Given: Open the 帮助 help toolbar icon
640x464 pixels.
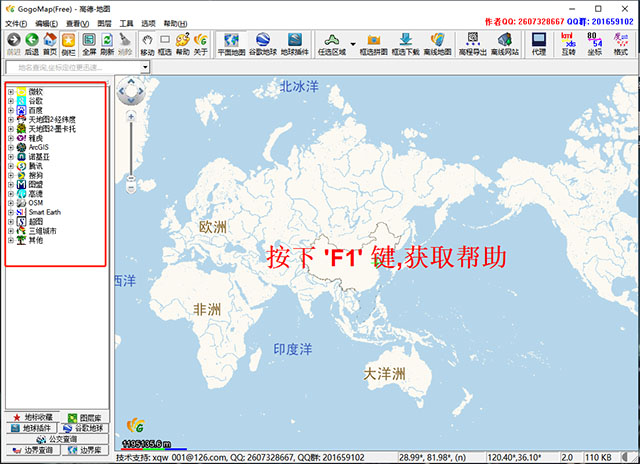Looking at the screenshot, I should (x=182, y=40).
